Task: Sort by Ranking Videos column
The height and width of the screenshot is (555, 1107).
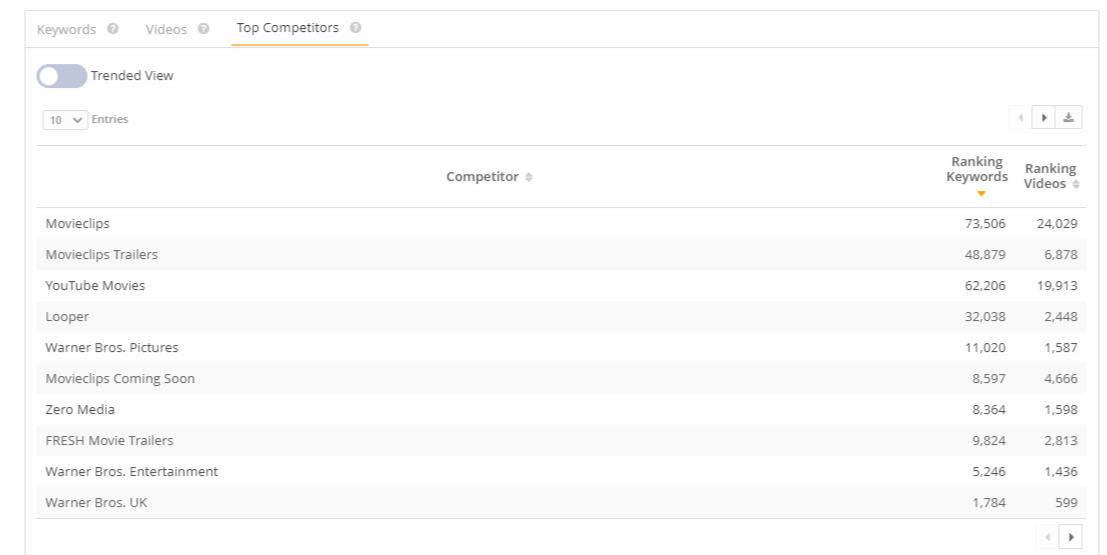Action: (x=1051, y=176)
